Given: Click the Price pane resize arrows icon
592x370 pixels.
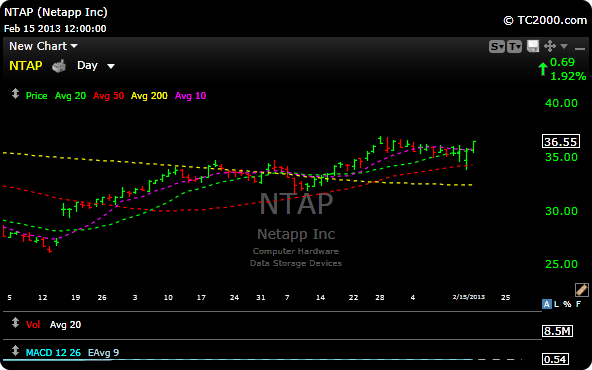Looking at the screenshot, I should click(15, 94).
